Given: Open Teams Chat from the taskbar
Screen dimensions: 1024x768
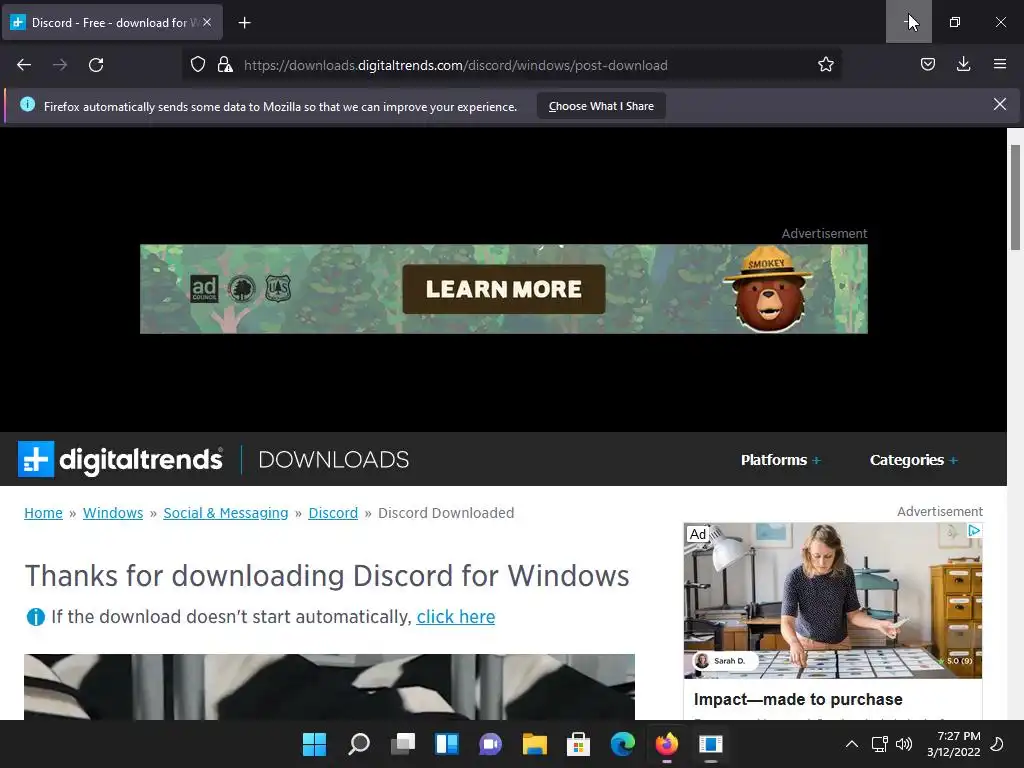Looking at the screenshot, I should point(490,744).
